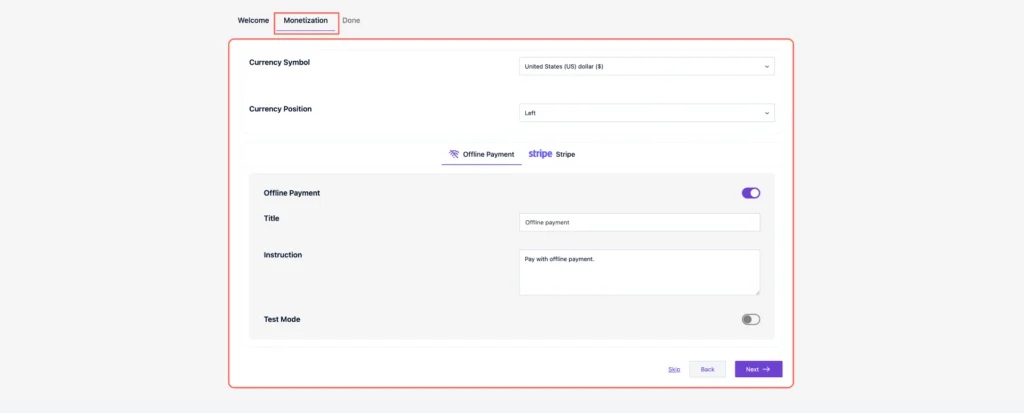Open the Currency Position dropdown

pos(647,113)
